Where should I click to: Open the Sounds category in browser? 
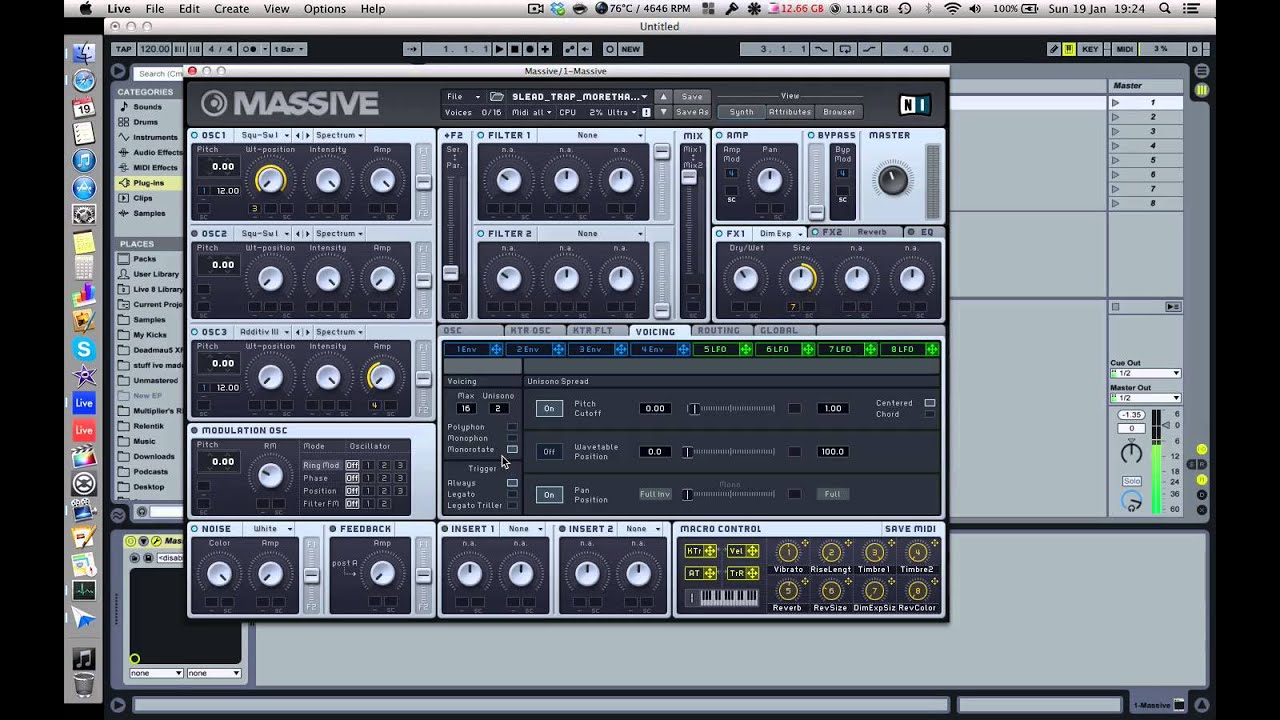(x=147, y=107)
